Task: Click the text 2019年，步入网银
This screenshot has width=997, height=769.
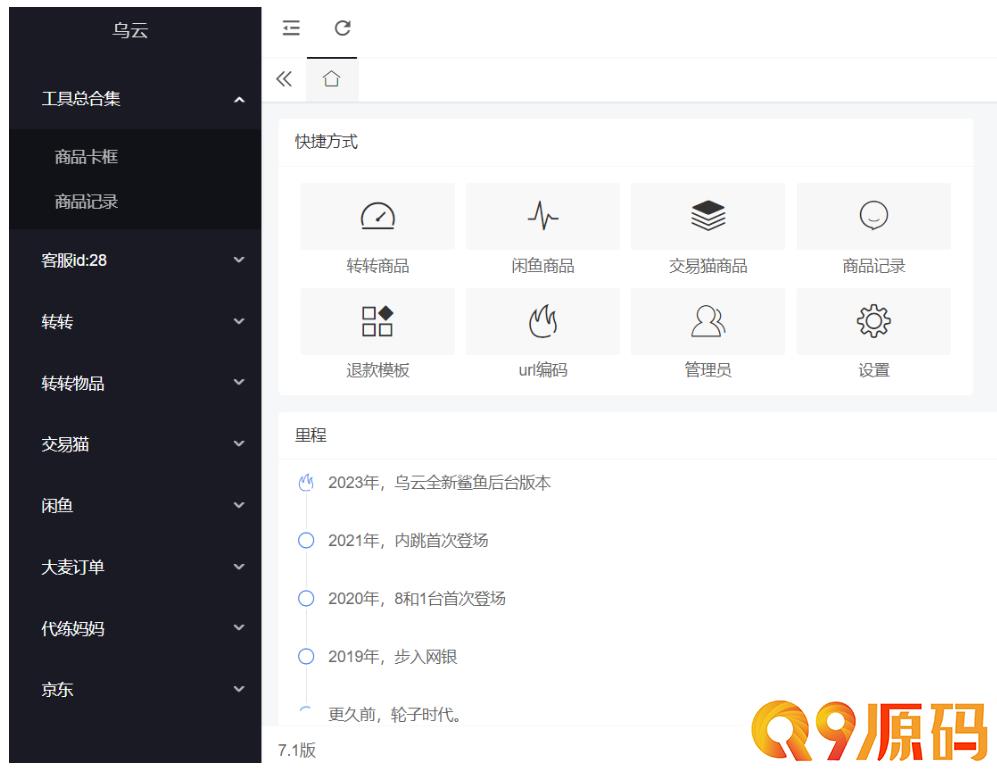Action: 392,656
